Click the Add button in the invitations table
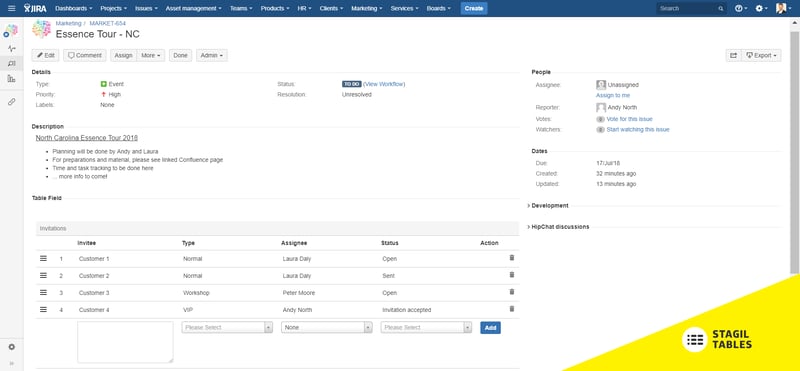The width and height of the screenshot is (800, 371). click(x=490, y=328)
